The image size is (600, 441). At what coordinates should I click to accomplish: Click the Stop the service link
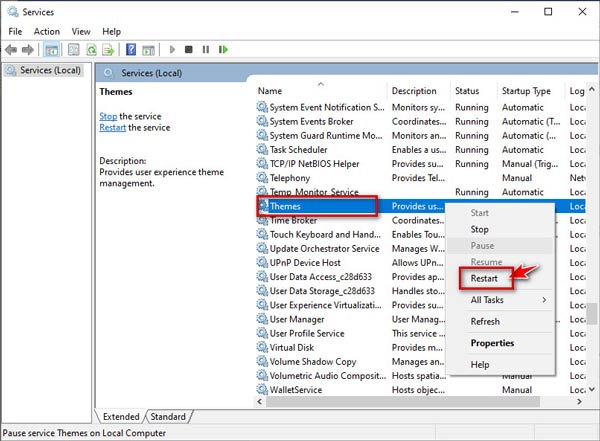[x=108, y=116]
